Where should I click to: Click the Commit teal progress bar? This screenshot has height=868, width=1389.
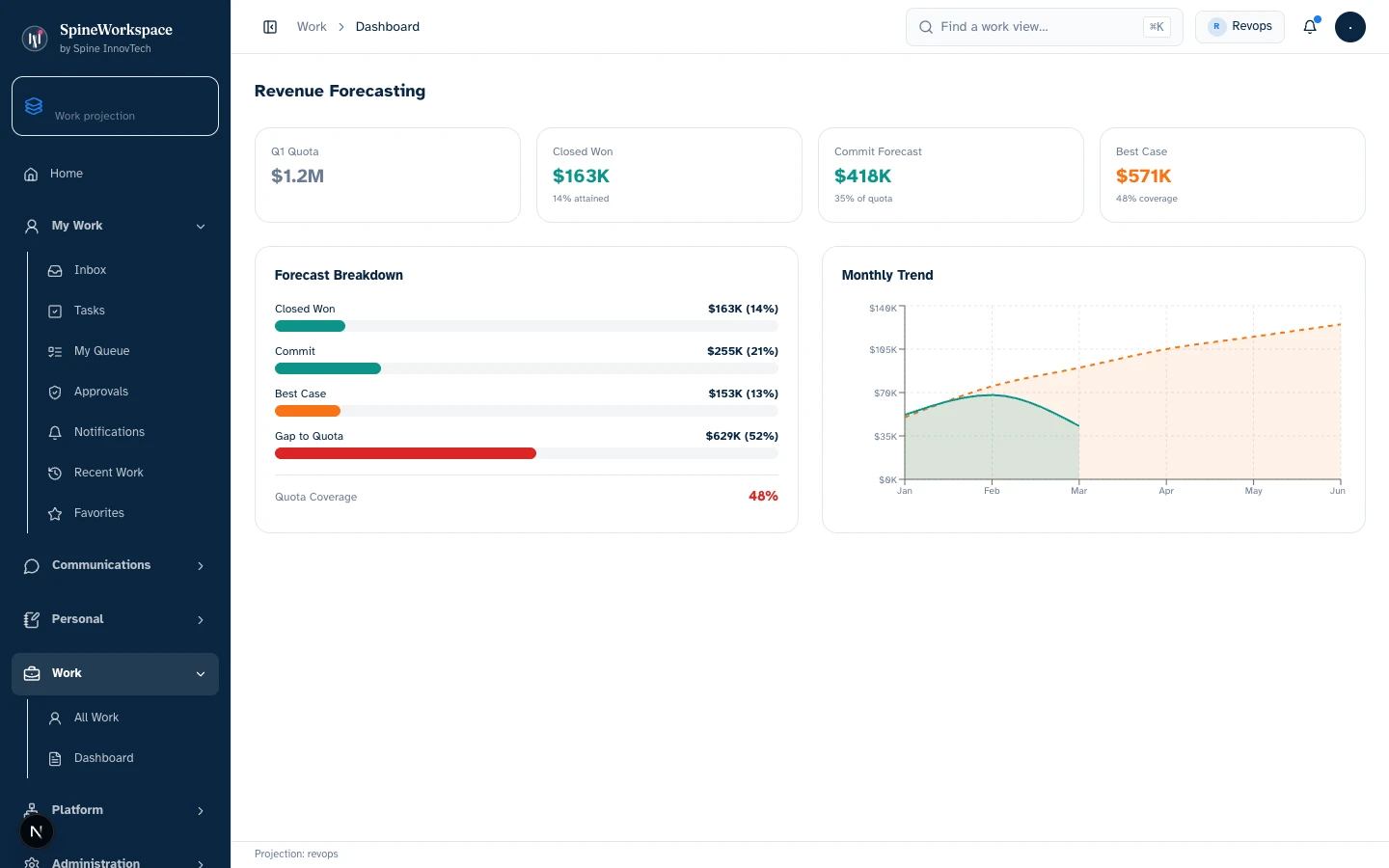328,368
